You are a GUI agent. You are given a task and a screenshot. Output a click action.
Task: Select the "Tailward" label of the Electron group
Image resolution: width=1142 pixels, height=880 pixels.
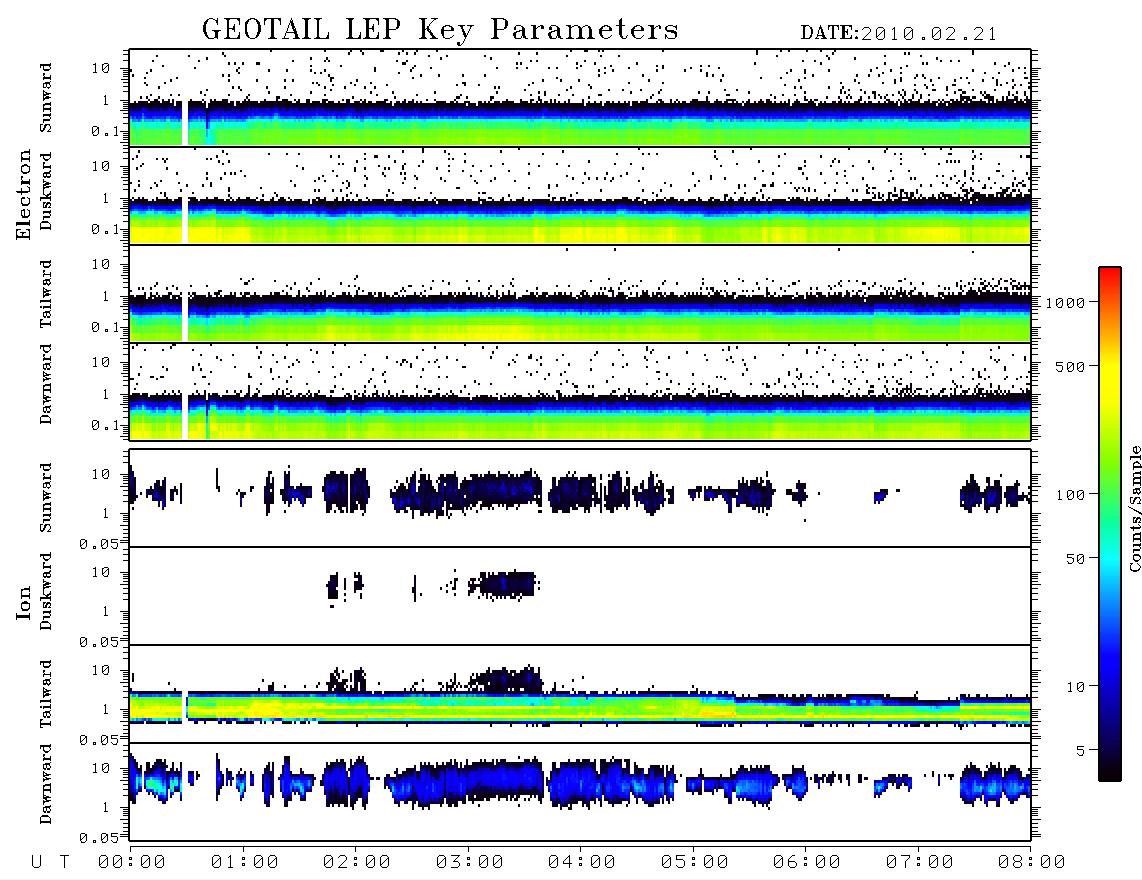(46, 294)
